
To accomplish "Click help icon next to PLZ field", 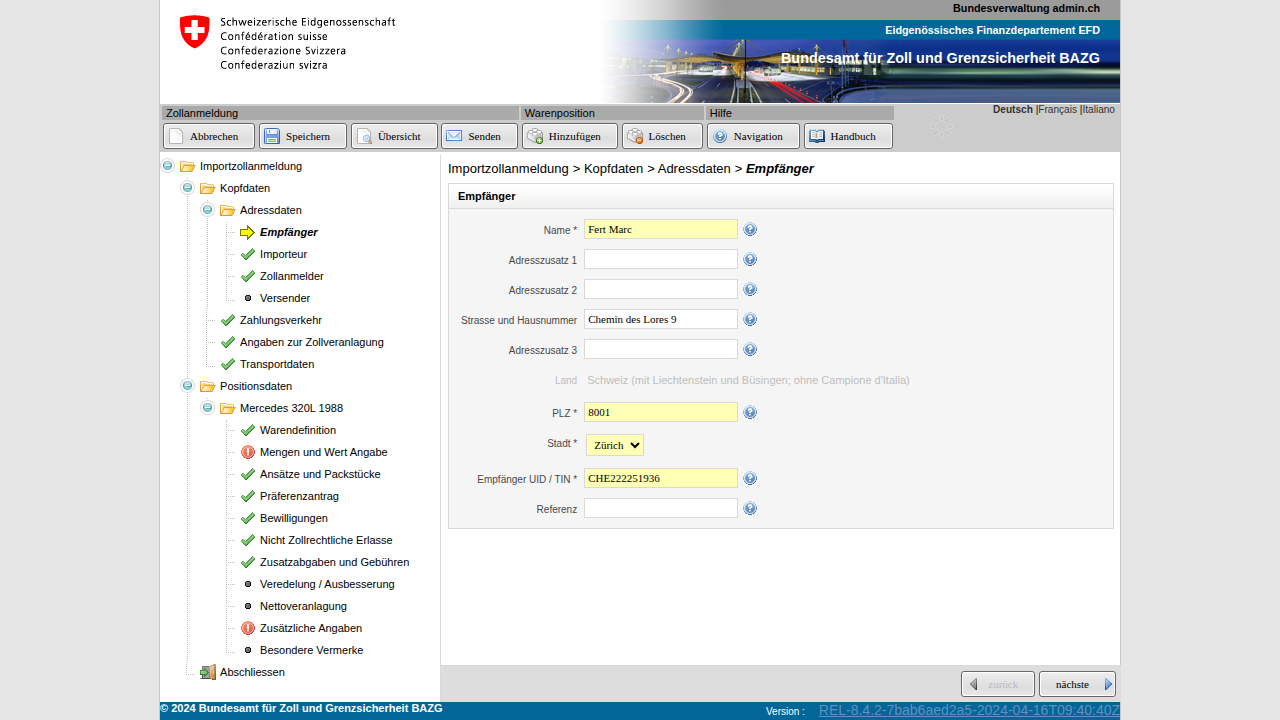I will [750, 413].
